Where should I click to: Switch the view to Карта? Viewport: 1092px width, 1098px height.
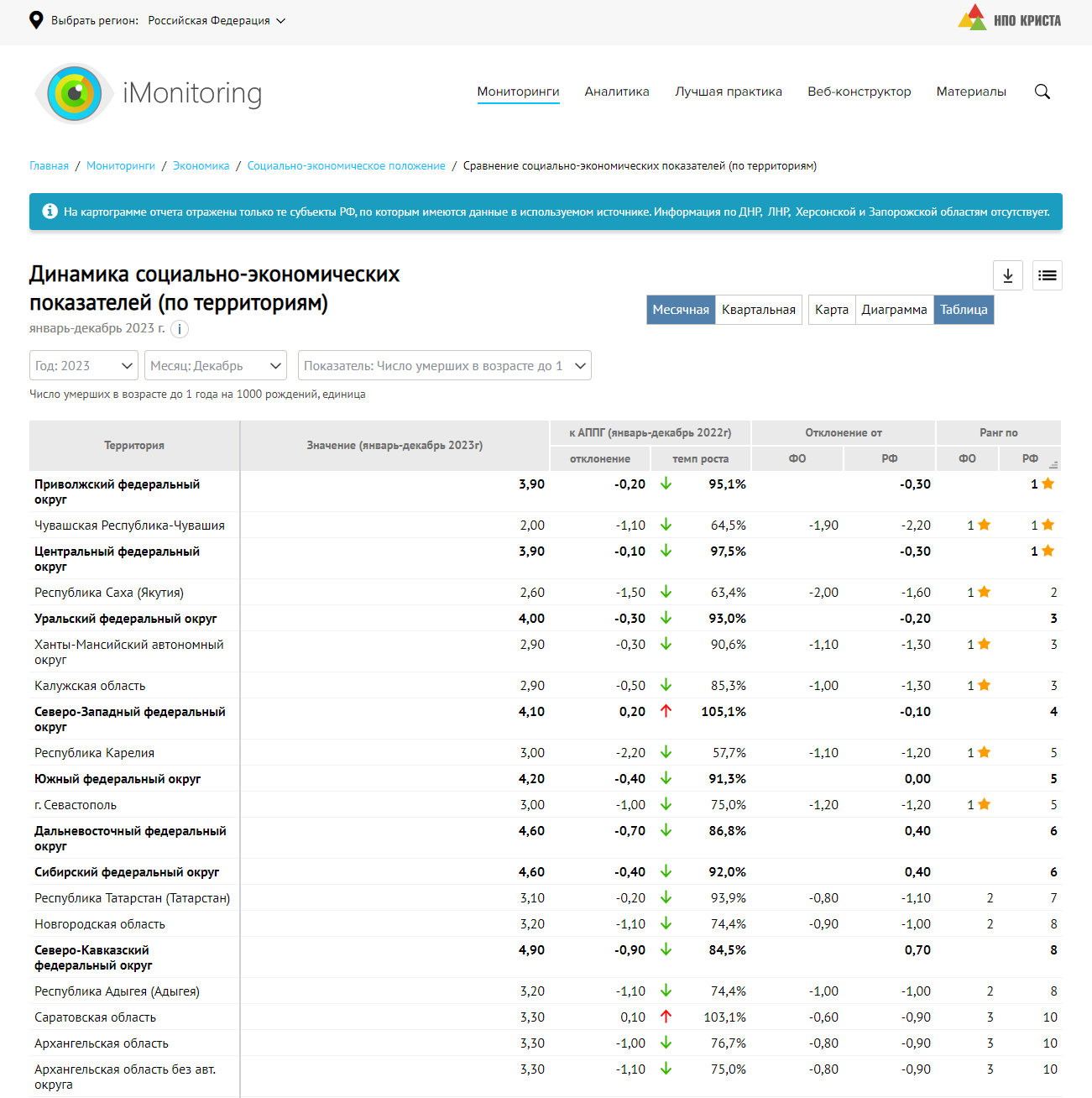(x=831, y=310)
